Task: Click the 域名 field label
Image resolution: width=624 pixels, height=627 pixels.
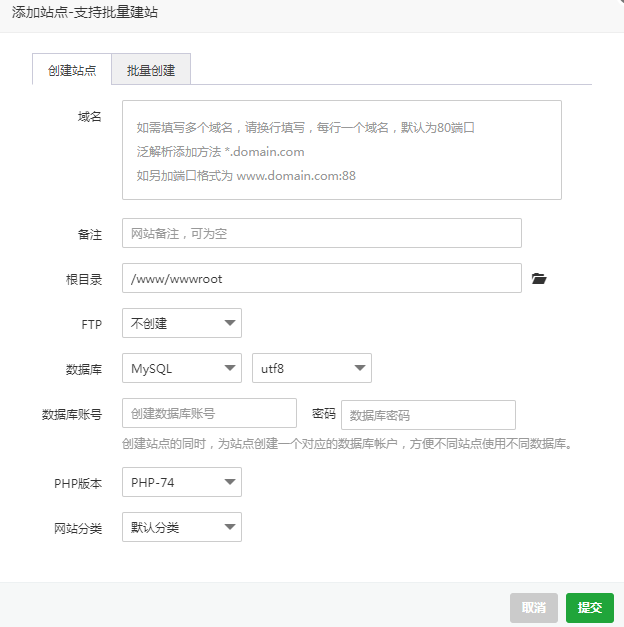Action: pyautogui.click(x=90, y=117)
